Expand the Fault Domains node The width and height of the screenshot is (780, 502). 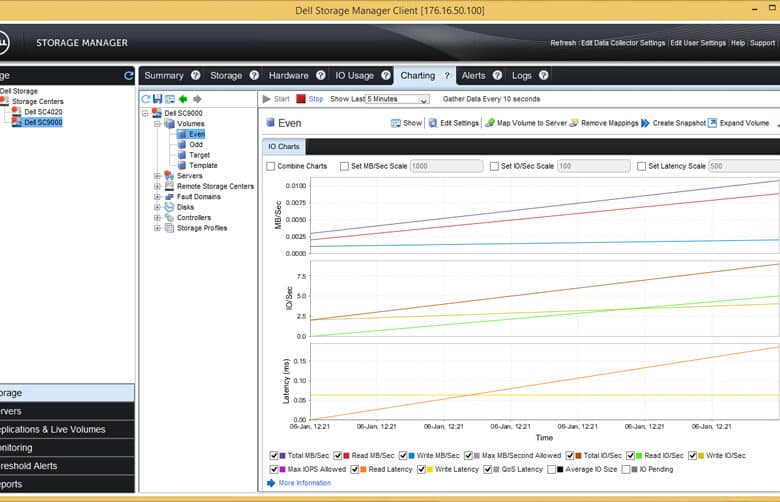point(157,197)
